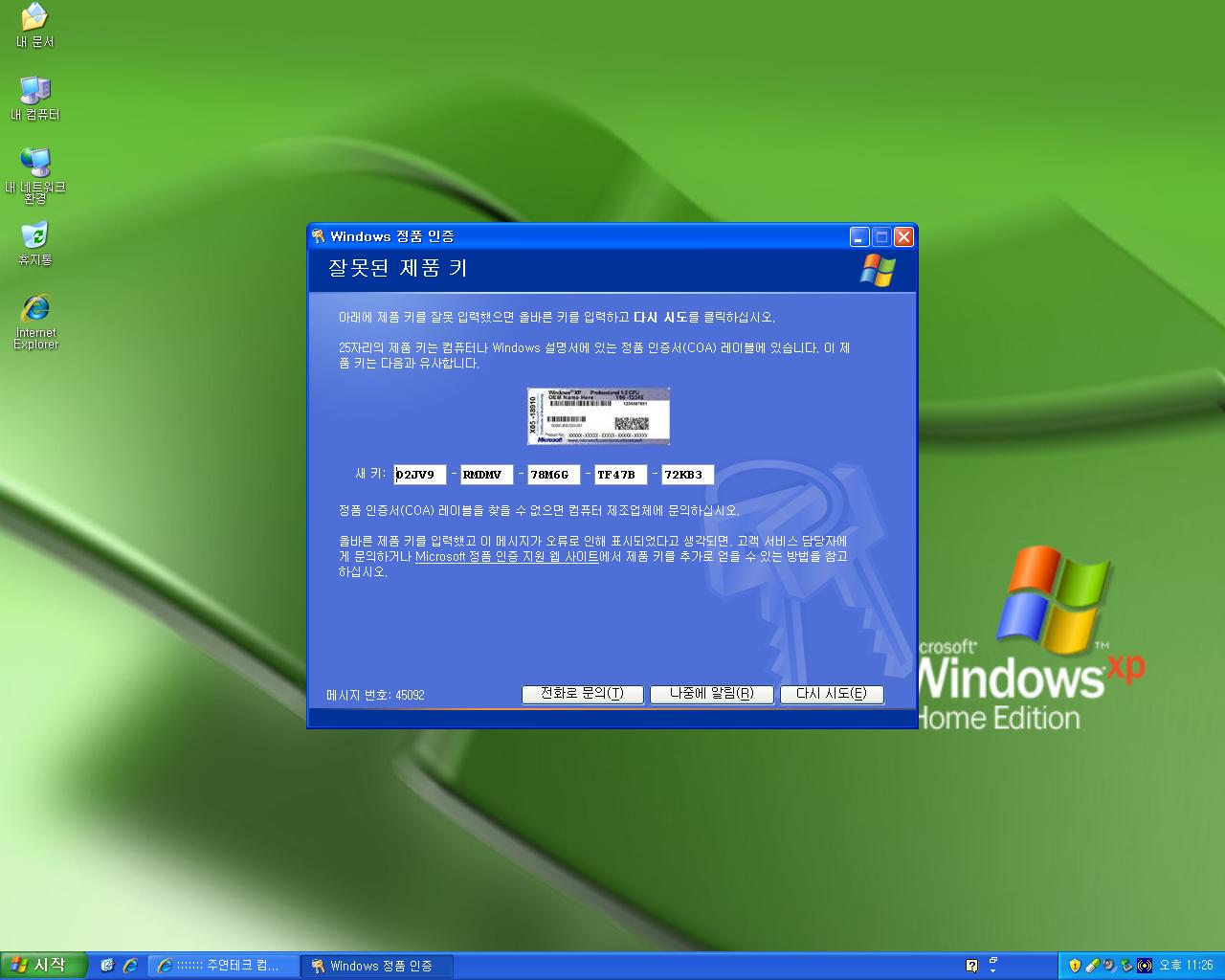1225x980 pixels.
Task: Click the first product key field 02JV9
Action: [420, 475]
